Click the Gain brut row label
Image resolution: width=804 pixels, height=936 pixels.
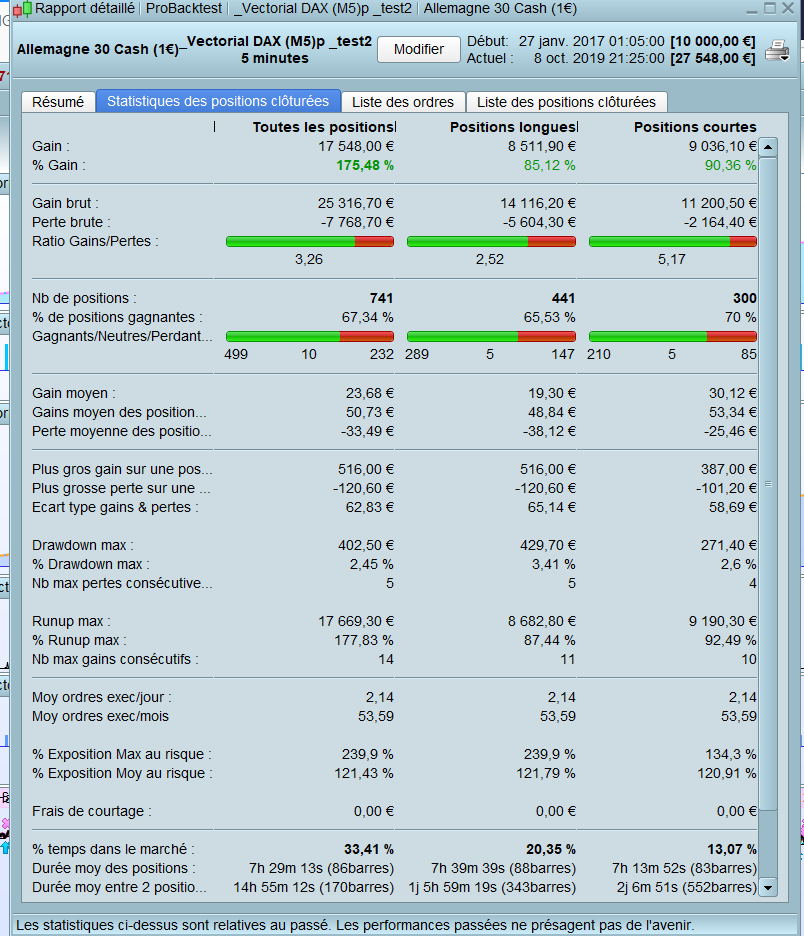click(66, 204)
